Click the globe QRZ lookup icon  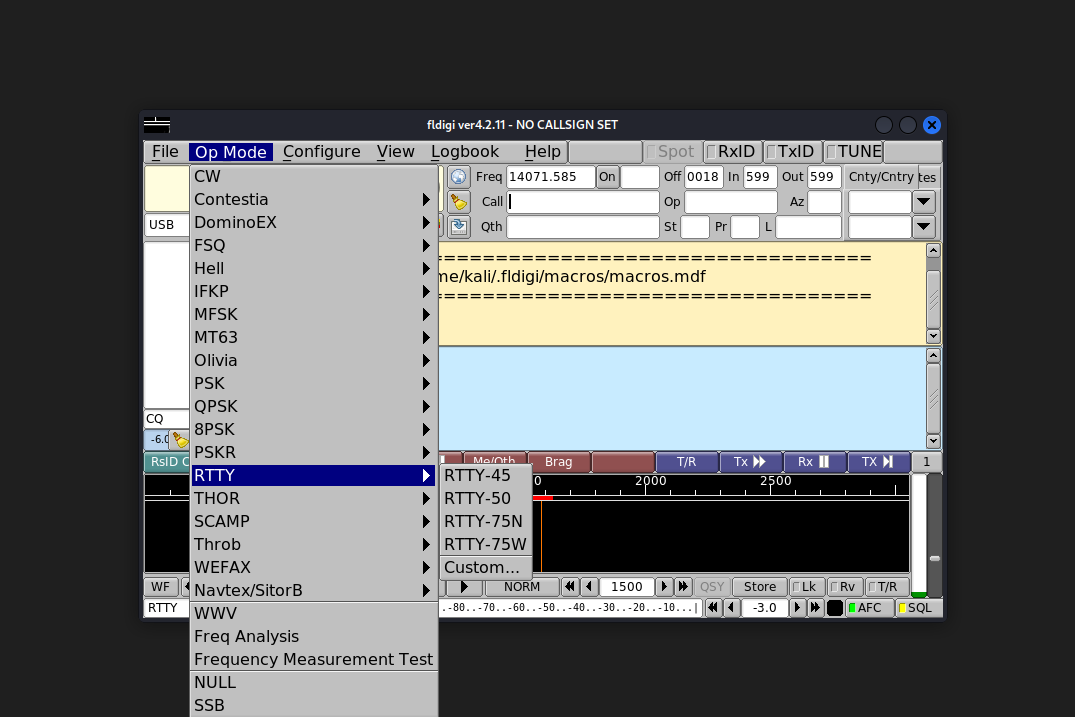459,177
